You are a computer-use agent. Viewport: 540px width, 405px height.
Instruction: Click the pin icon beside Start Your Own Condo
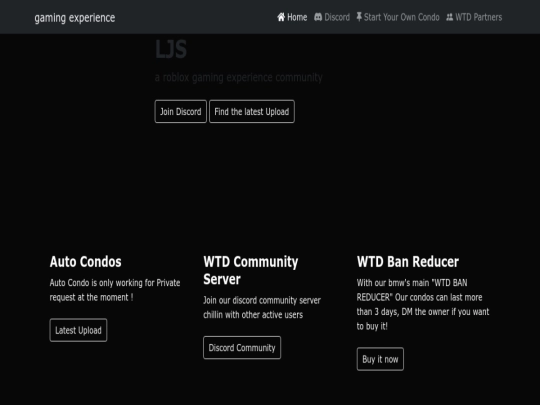[359, 17]
